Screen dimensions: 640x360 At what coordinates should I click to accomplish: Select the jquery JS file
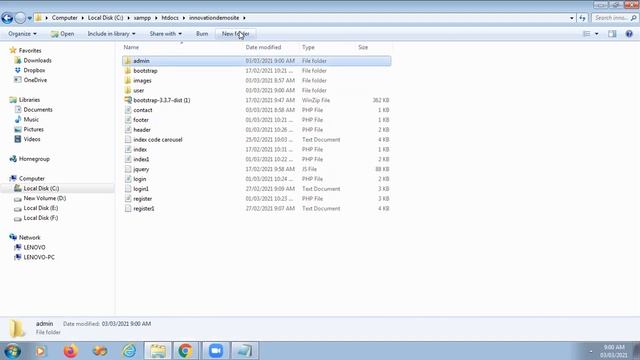point(256,169)
